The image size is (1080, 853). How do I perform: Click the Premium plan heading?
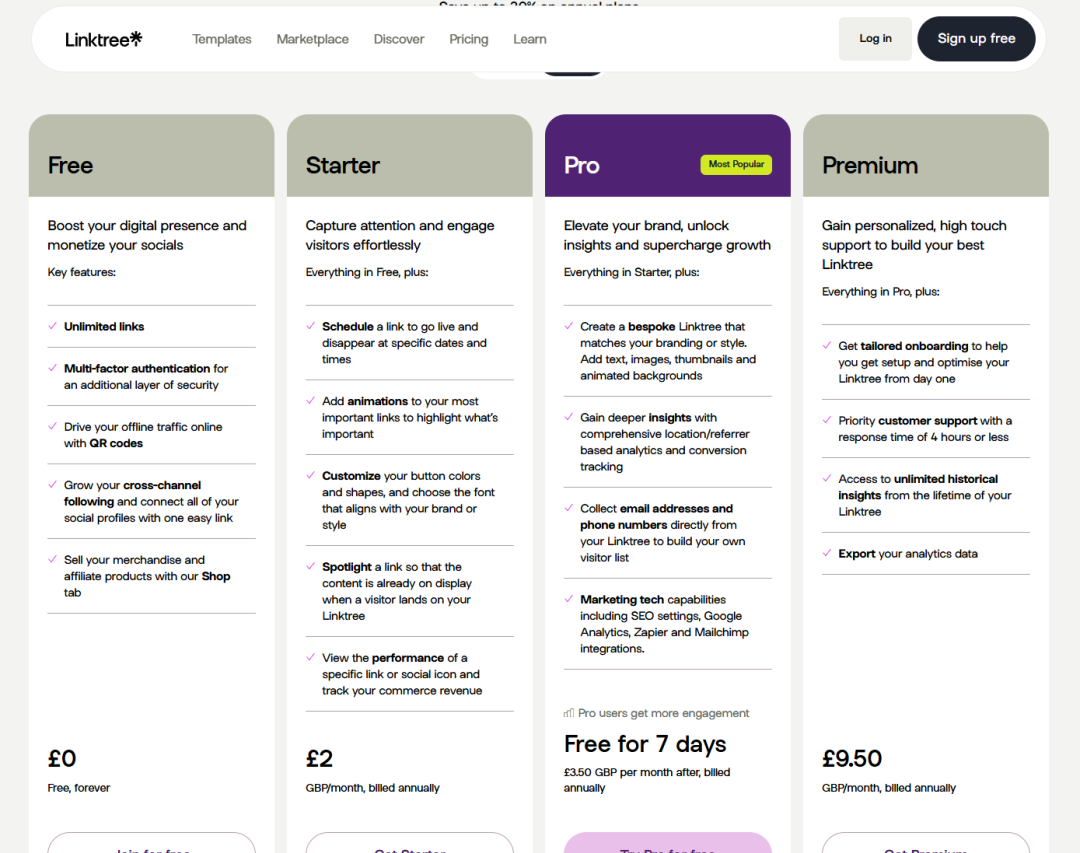(x=870, y=165)
